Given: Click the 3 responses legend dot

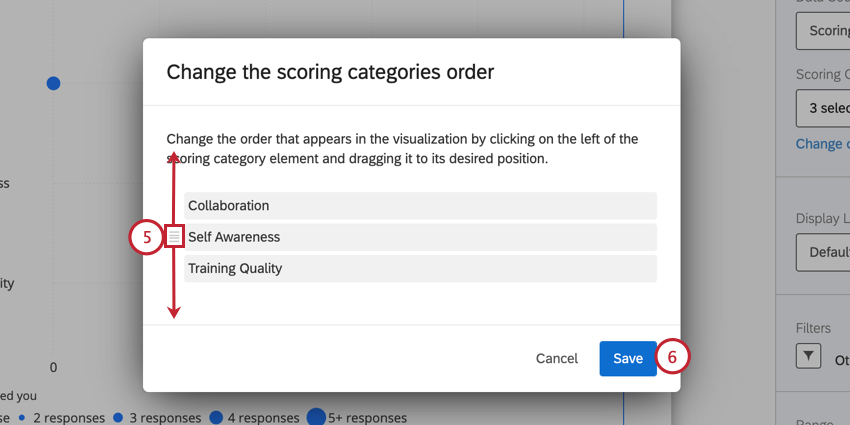Looking at the screenshot, I should (119, 418).
